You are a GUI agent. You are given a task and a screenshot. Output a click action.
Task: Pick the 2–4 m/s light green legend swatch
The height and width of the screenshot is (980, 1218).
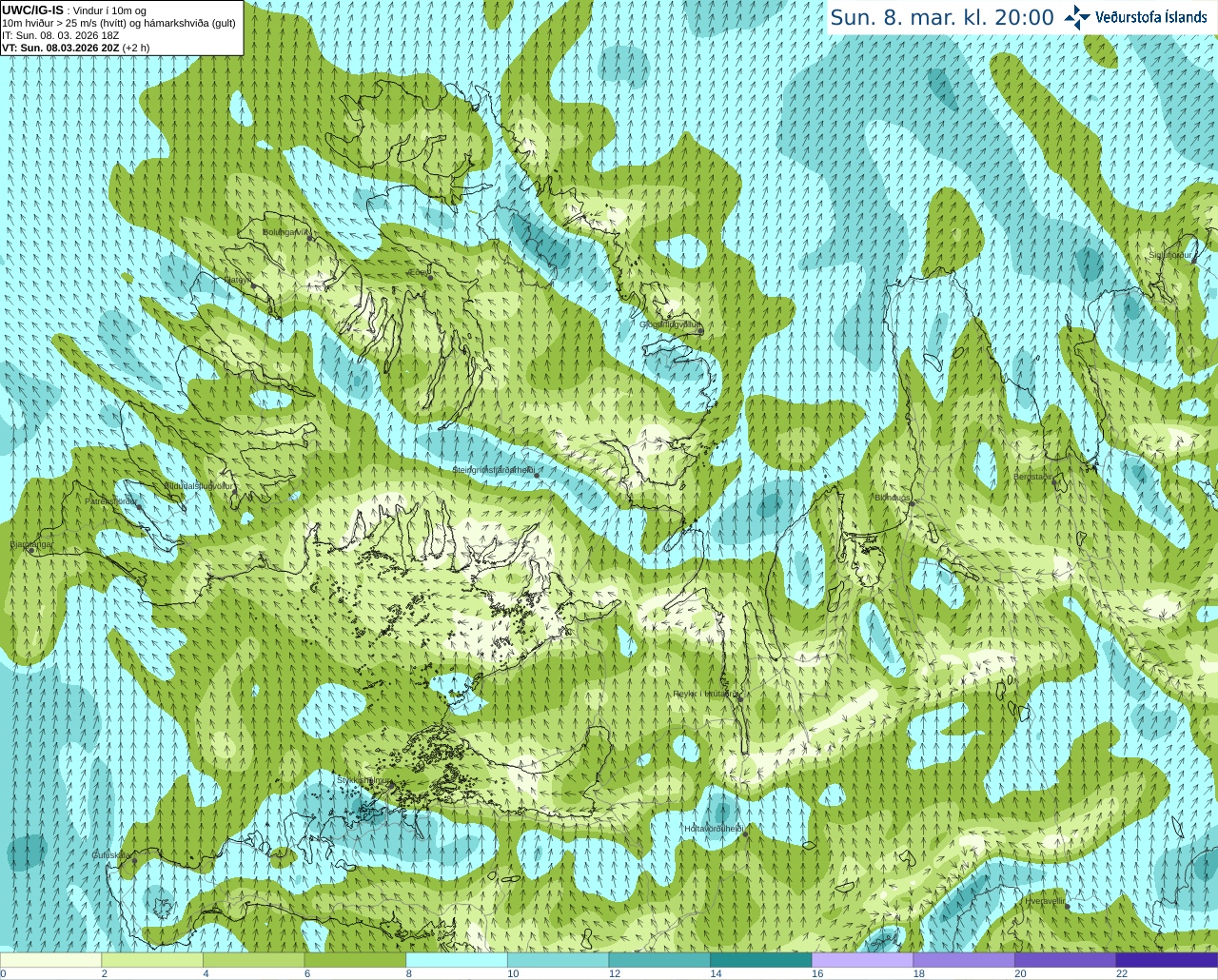(x=152, y=960)
